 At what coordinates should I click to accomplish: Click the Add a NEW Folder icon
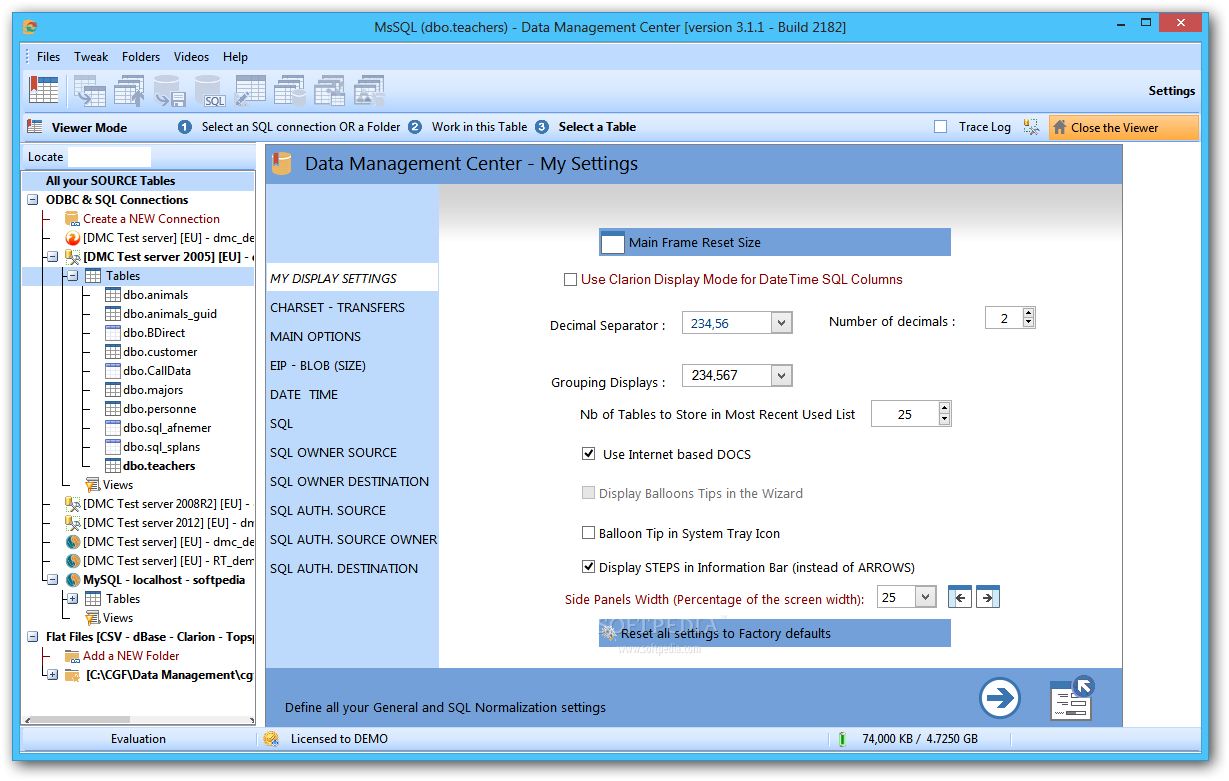pyautogui.click(x=72, y=656)
